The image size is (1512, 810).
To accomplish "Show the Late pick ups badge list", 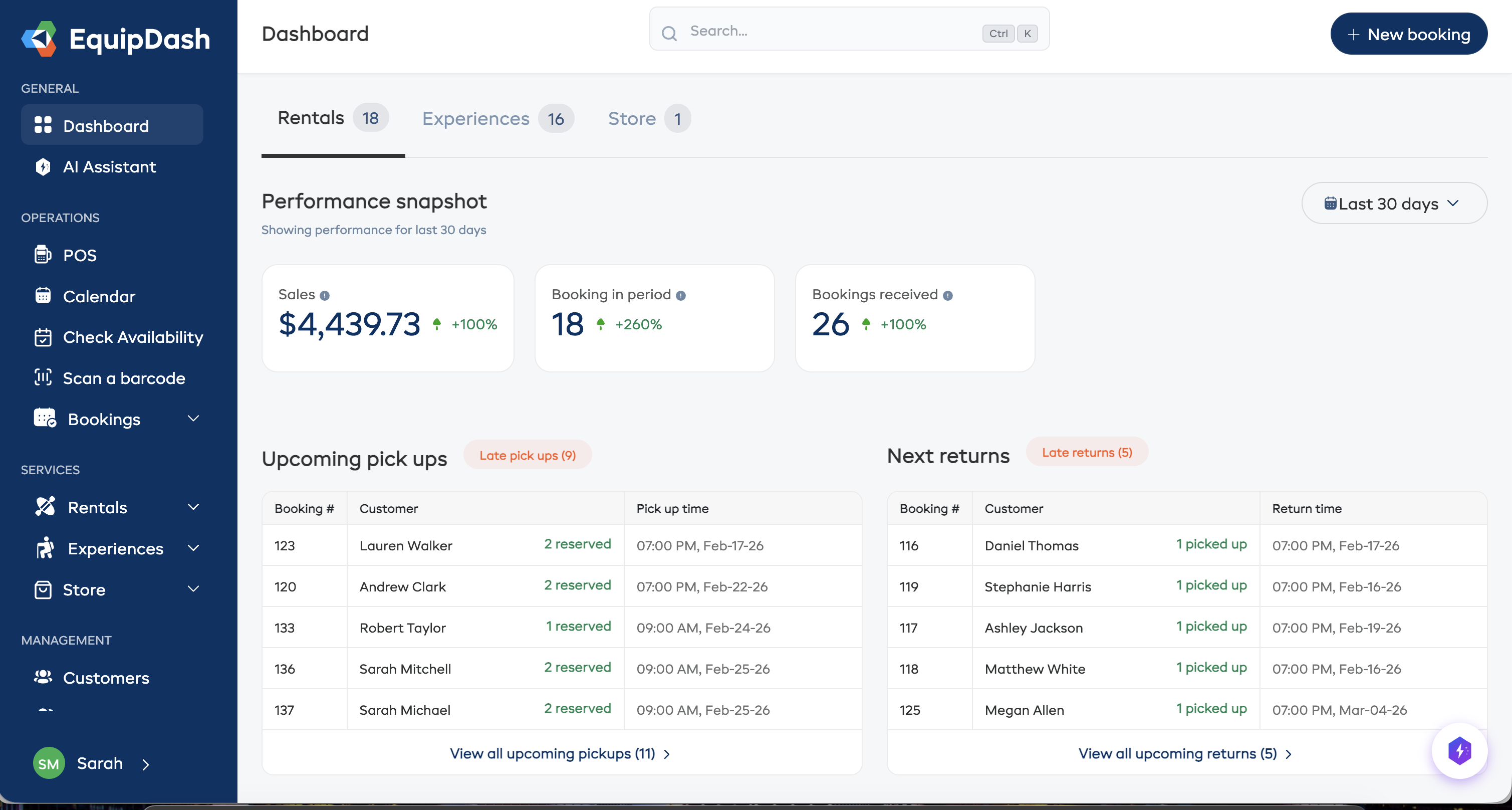I will pos(527,455).
